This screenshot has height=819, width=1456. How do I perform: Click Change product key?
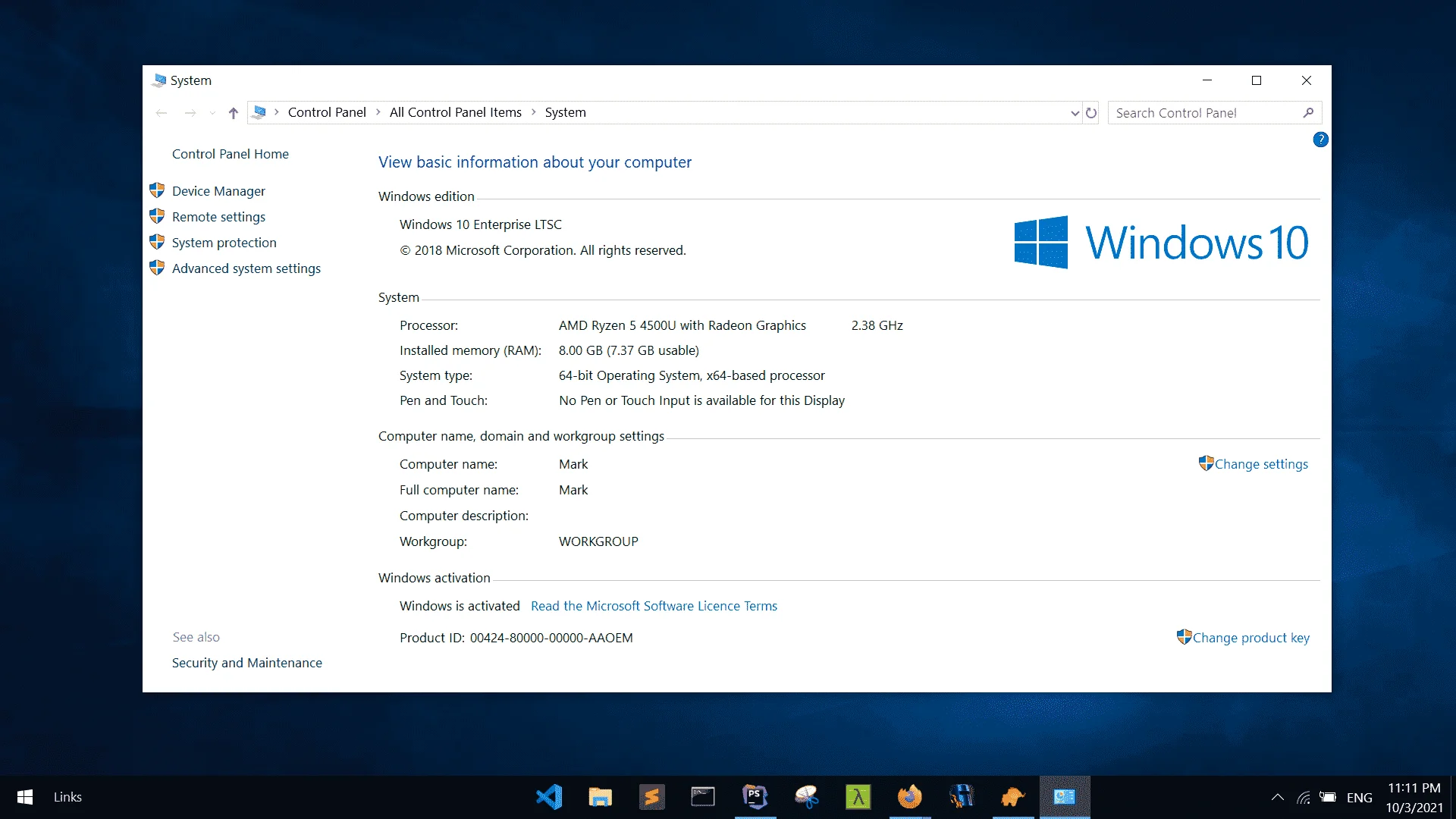[1251, 638]
